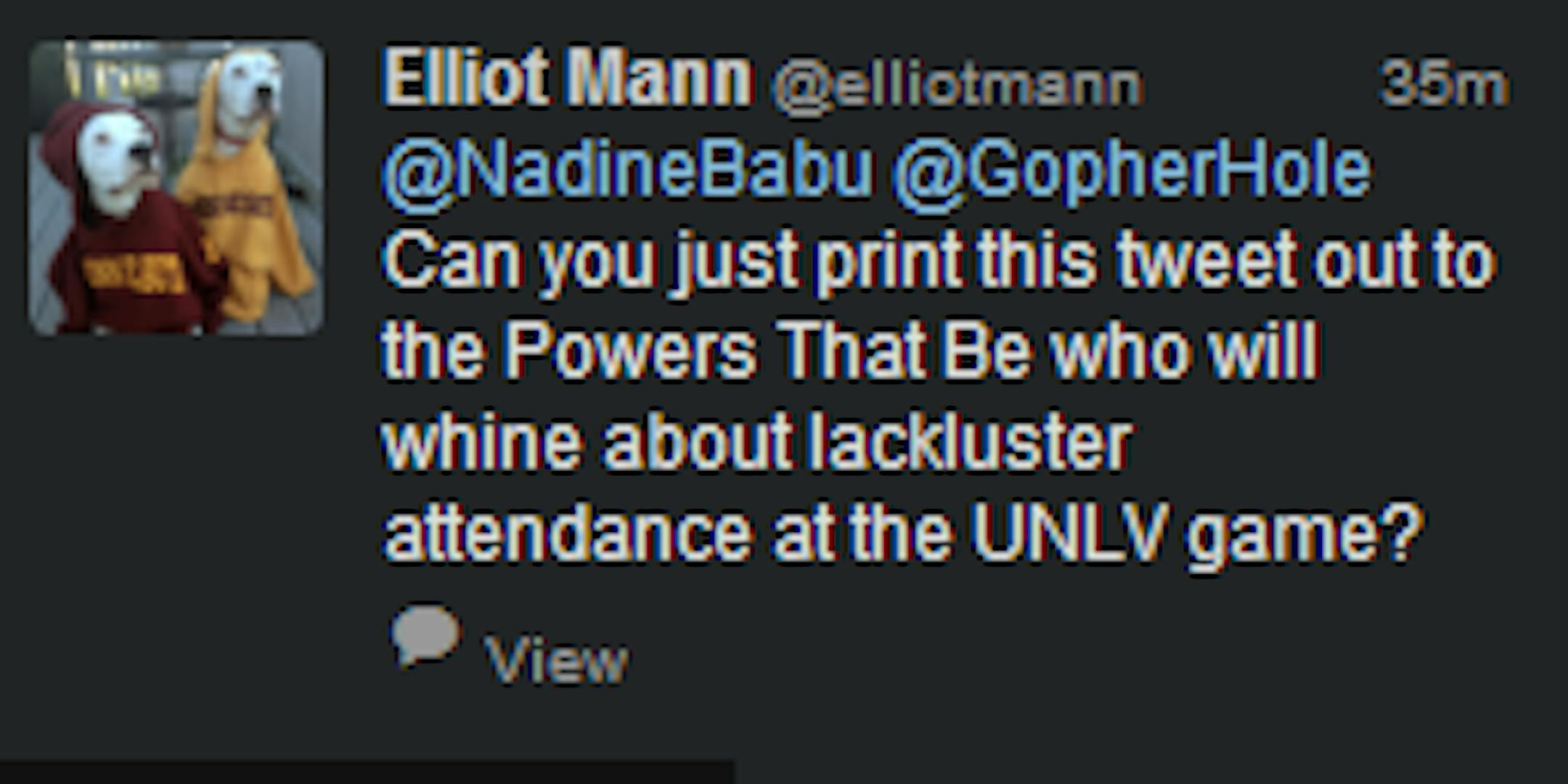Open the @NadineBabu mention
The height and width of the screenshot is (784, 1568).
point(628,171)
